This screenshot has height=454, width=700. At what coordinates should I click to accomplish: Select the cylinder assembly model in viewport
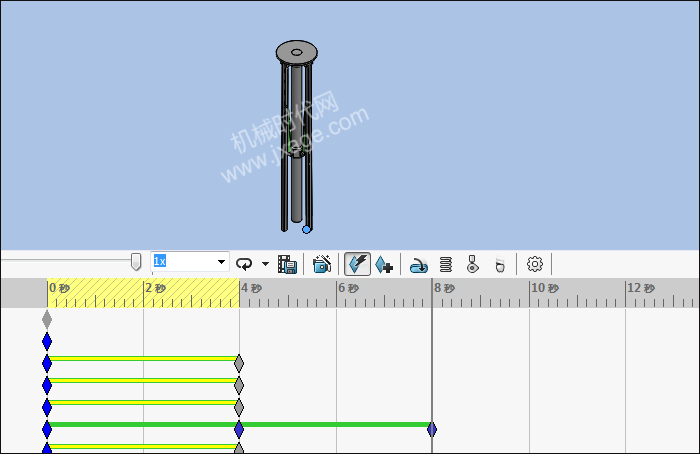tap(296, 137)
